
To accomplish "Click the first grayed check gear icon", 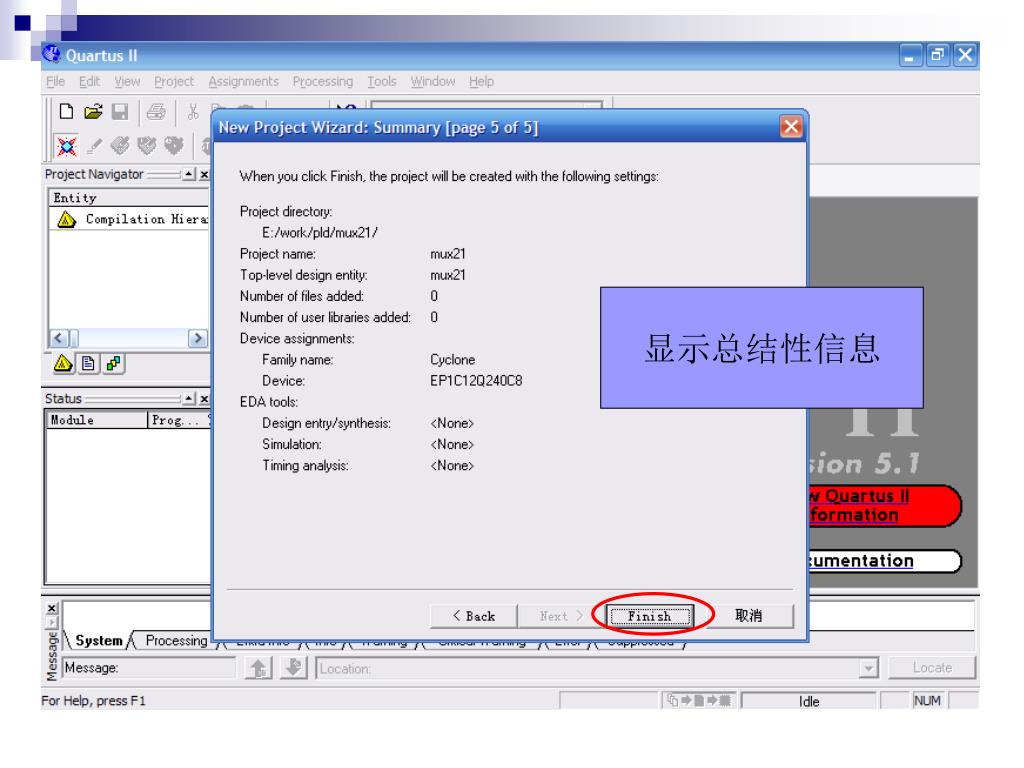I will 120,145.
